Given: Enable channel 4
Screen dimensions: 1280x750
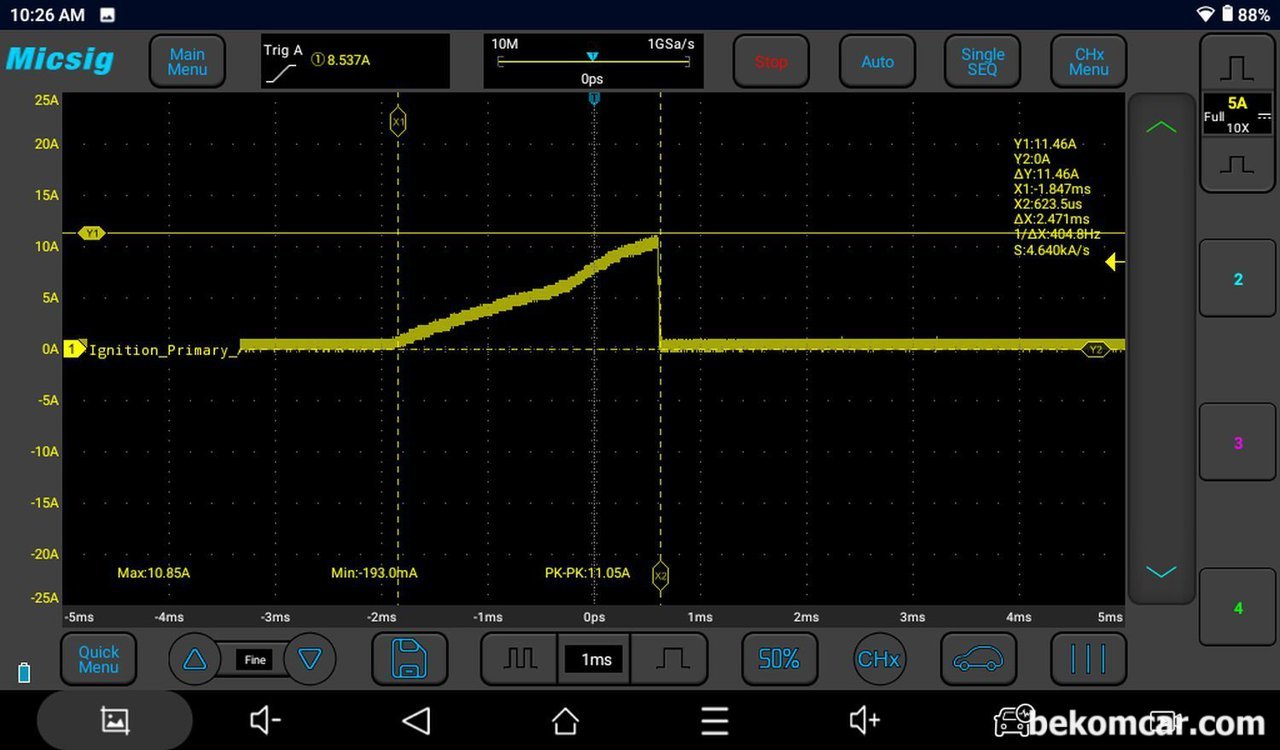Looking at the screenshot, I should click(1237, 608).
